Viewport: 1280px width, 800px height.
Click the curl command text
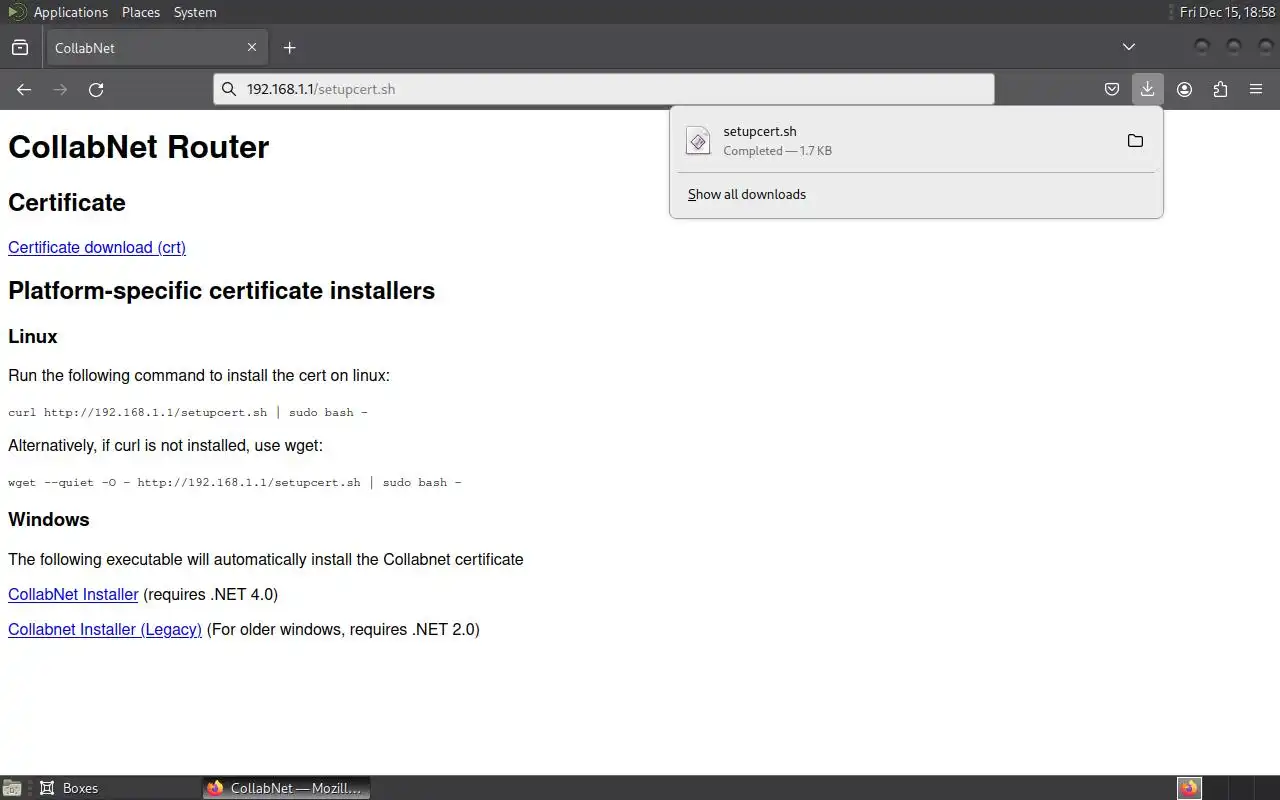tap(188, 412)
